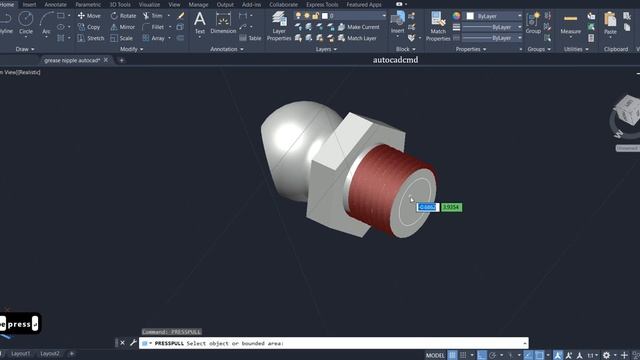Toggle ortho mode in status bar

[x=482, y=355]
